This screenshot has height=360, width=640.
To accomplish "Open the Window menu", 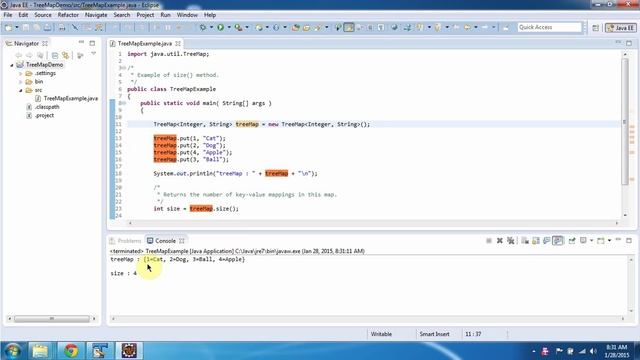I will point(187,15).
